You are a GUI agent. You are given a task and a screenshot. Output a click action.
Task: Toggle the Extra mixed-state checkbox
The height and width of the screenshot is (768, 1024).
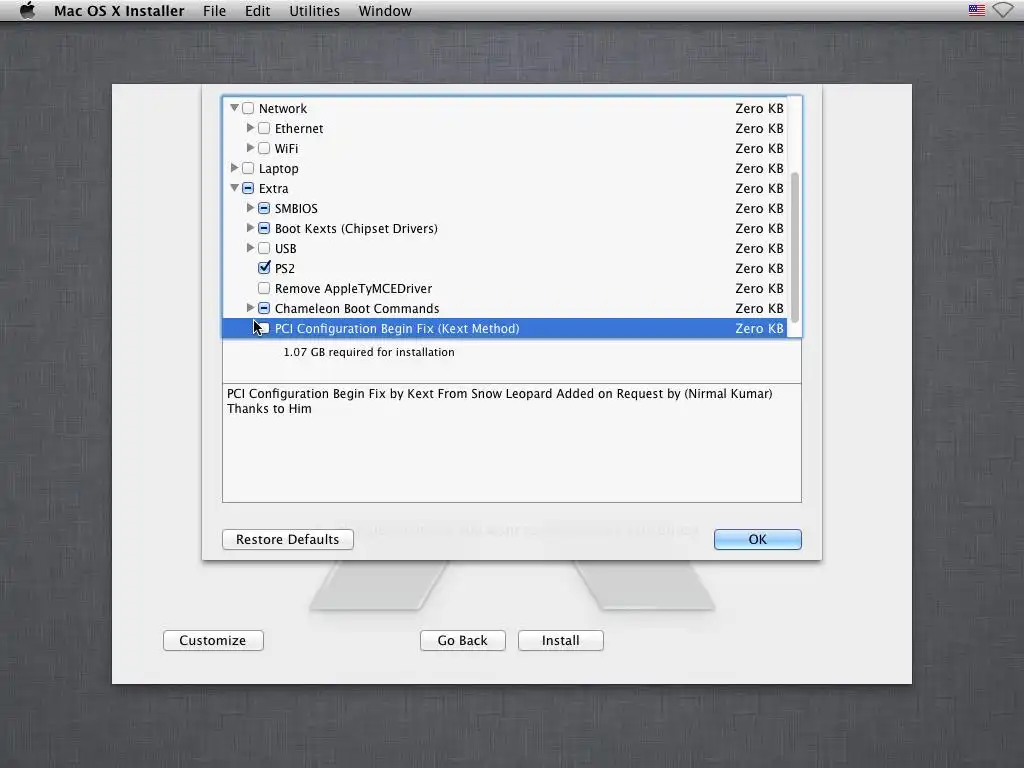(248, 188)
